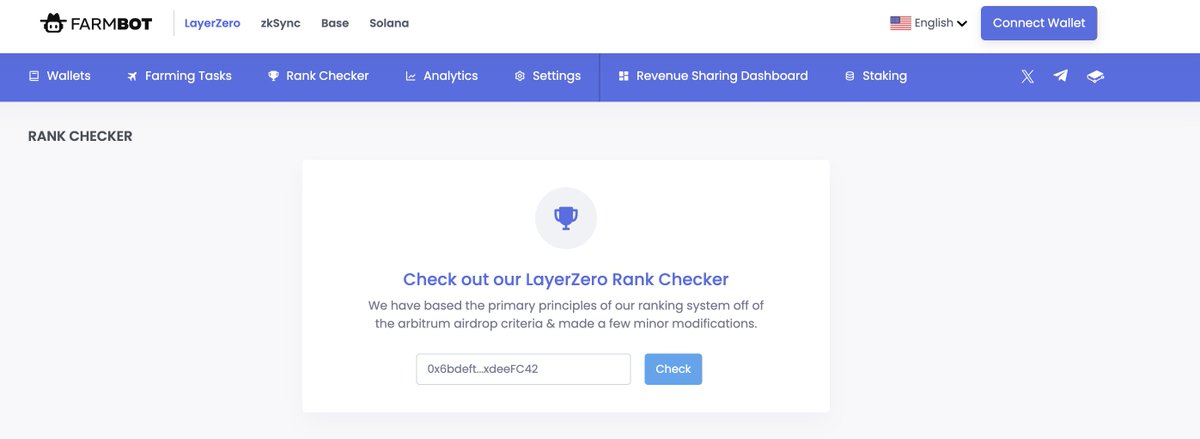
Task: Open the X (Twitter) social icon
Action: pos(1027,76)
